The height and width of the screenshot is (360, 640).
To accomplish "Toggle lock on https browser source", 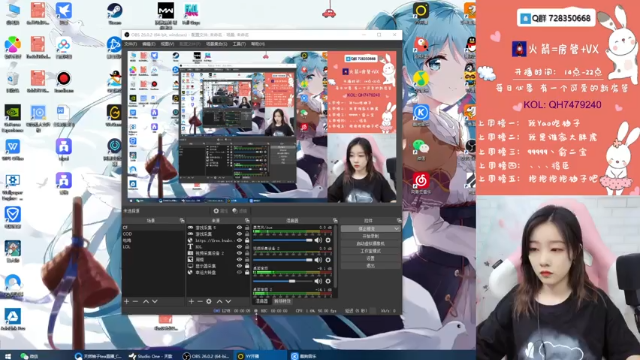I will [247, 240].
